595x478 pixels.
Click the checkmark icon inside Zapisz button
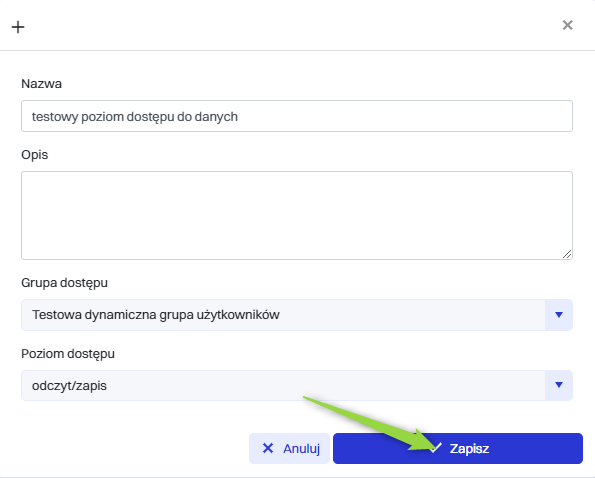pos(435,448)
